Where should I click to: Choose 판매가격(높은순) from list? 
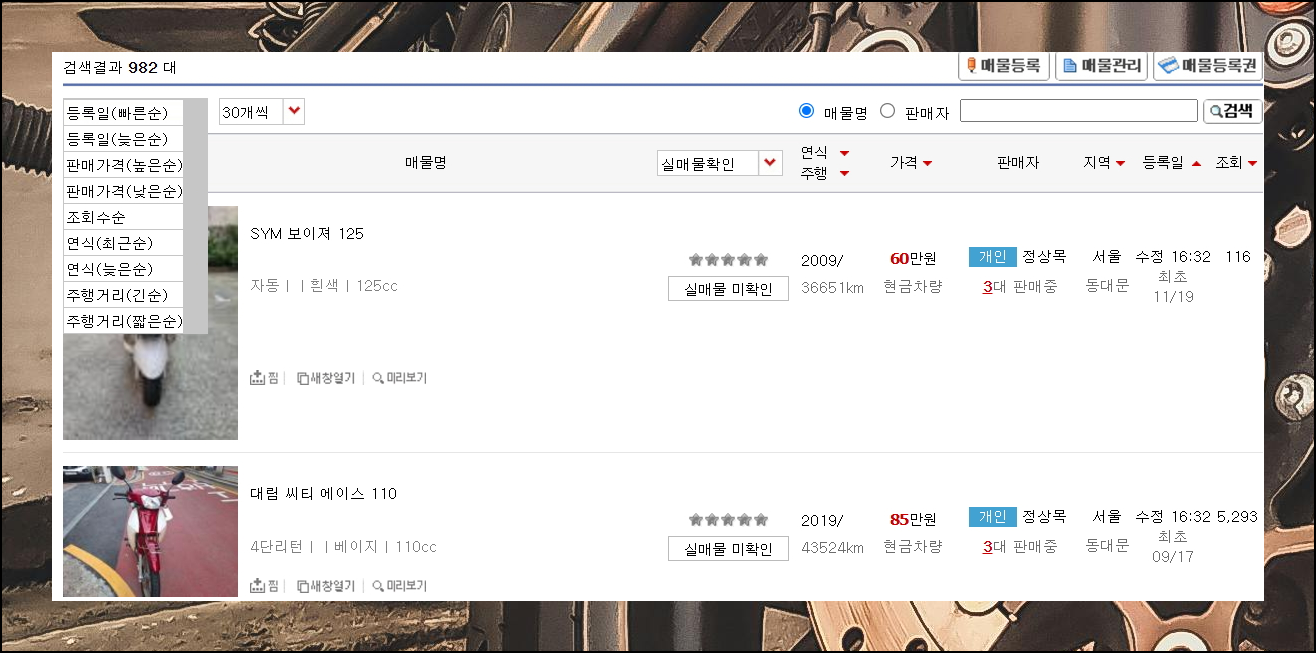click(124, 164)
